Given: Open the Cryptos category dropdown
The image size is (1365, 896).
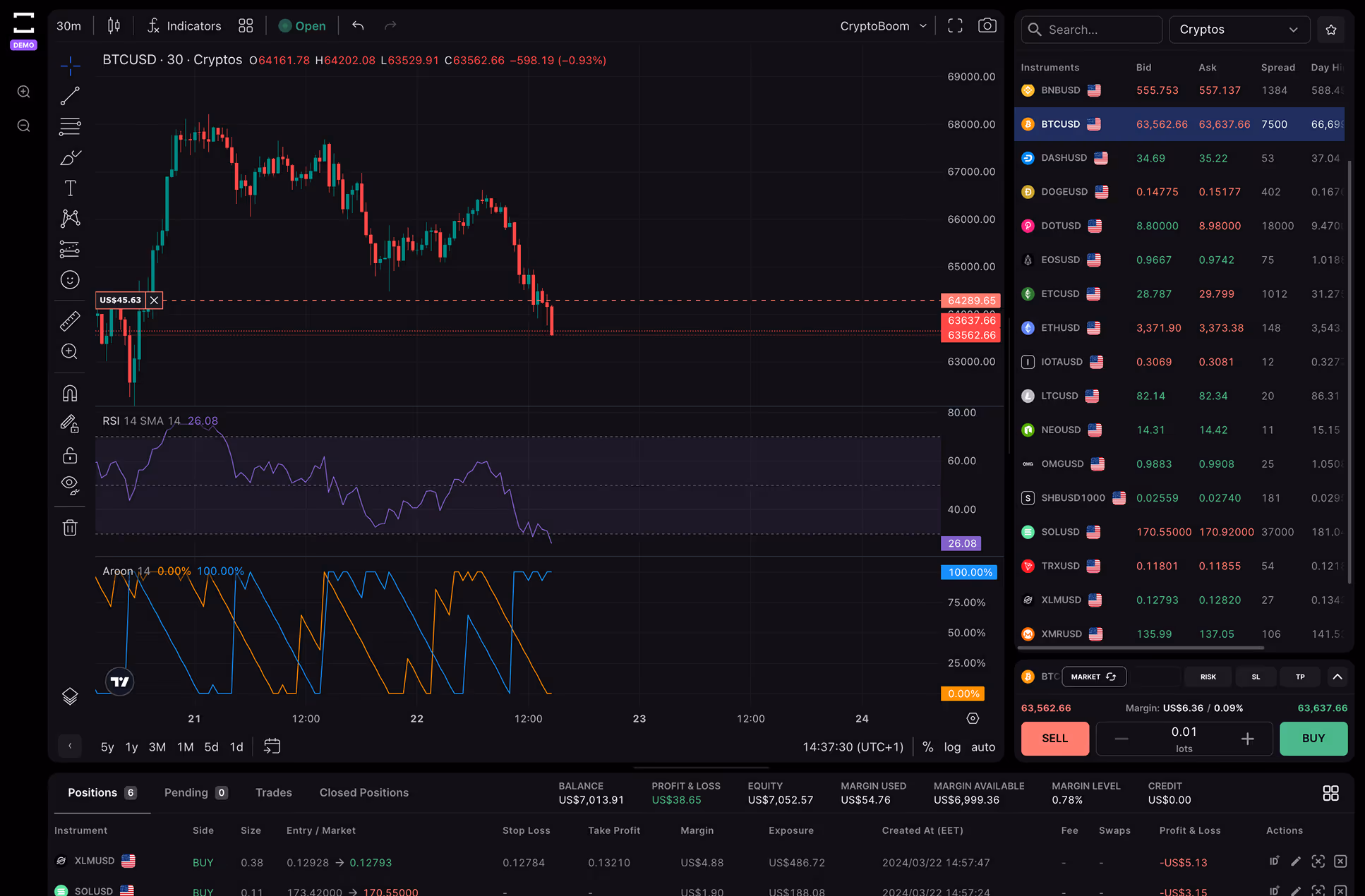Looking at the screenshot, I should click(1239, 30).
